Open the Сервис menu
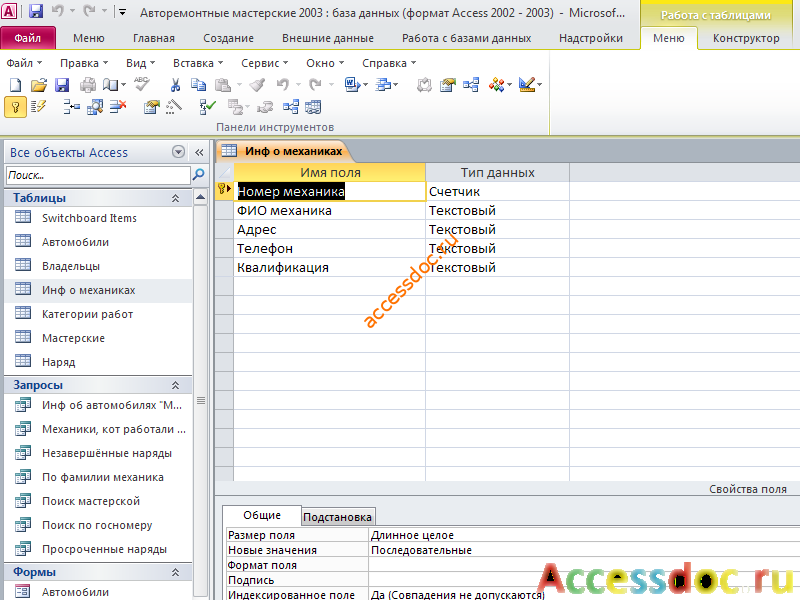The image size is (800, 600). 265,63
